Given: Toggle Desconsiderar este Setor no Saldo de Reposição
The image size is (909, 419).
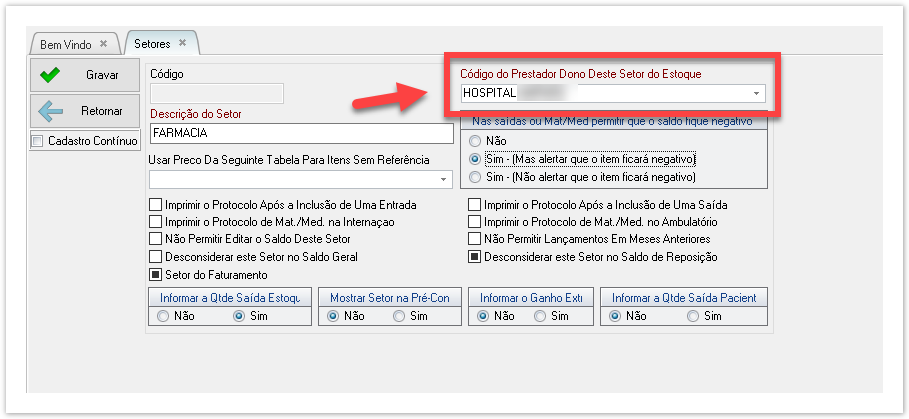Looking at the screenshot, I should (x=475, y=257).
